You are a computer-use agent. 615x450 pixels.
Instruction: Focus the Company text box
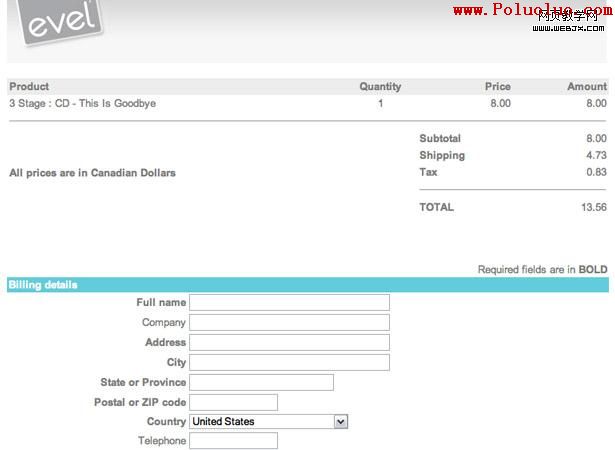coord(289,322)
